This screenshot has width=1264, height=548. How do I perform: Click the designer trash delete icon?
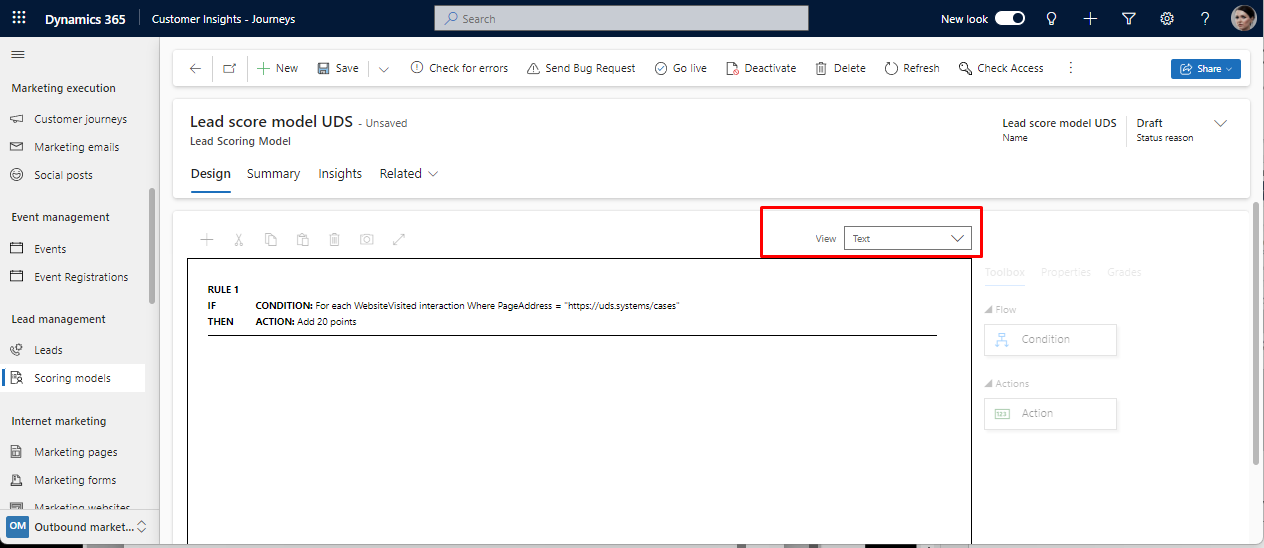pyautogui.click(x=335, y=240)
